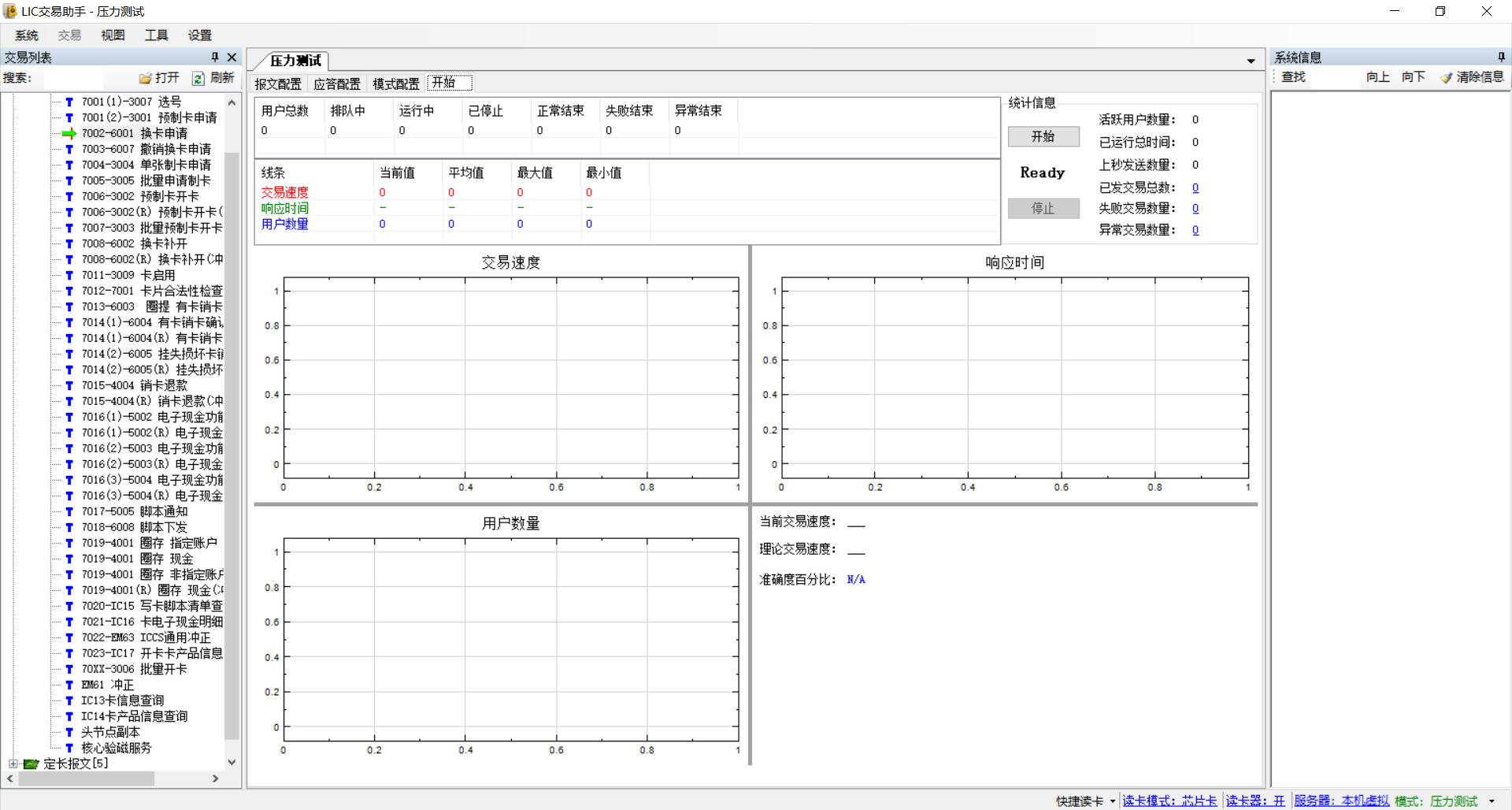Click the scroll-down arrow of transaction list

[x=232, y=762]
